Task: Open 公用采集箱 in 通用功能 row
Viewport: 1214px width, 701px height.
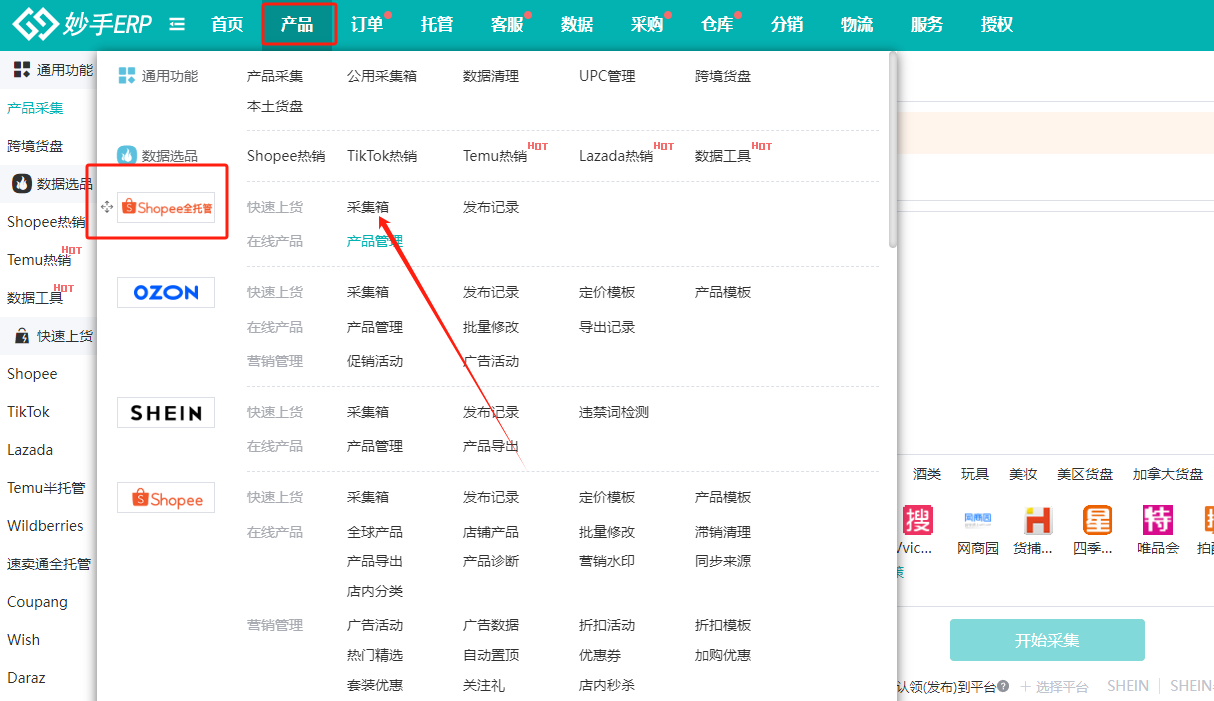Action: pyautogui.click(x=382, y=76)
